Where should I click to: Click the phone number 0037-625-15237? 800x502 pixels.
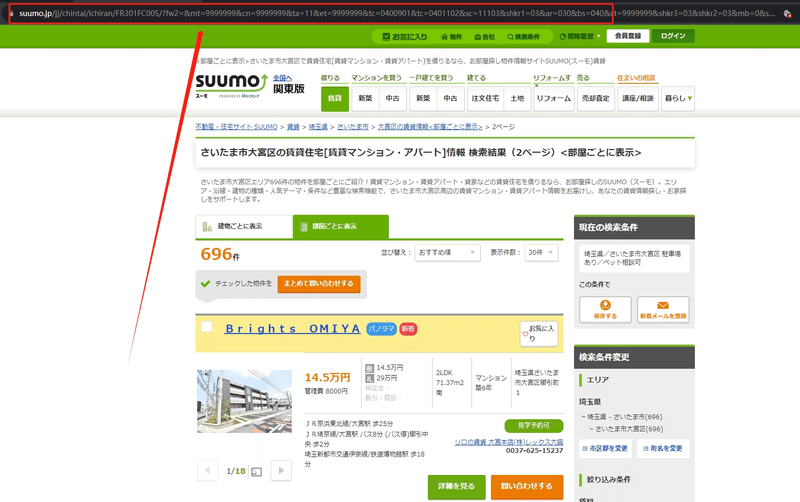point(534,451)
